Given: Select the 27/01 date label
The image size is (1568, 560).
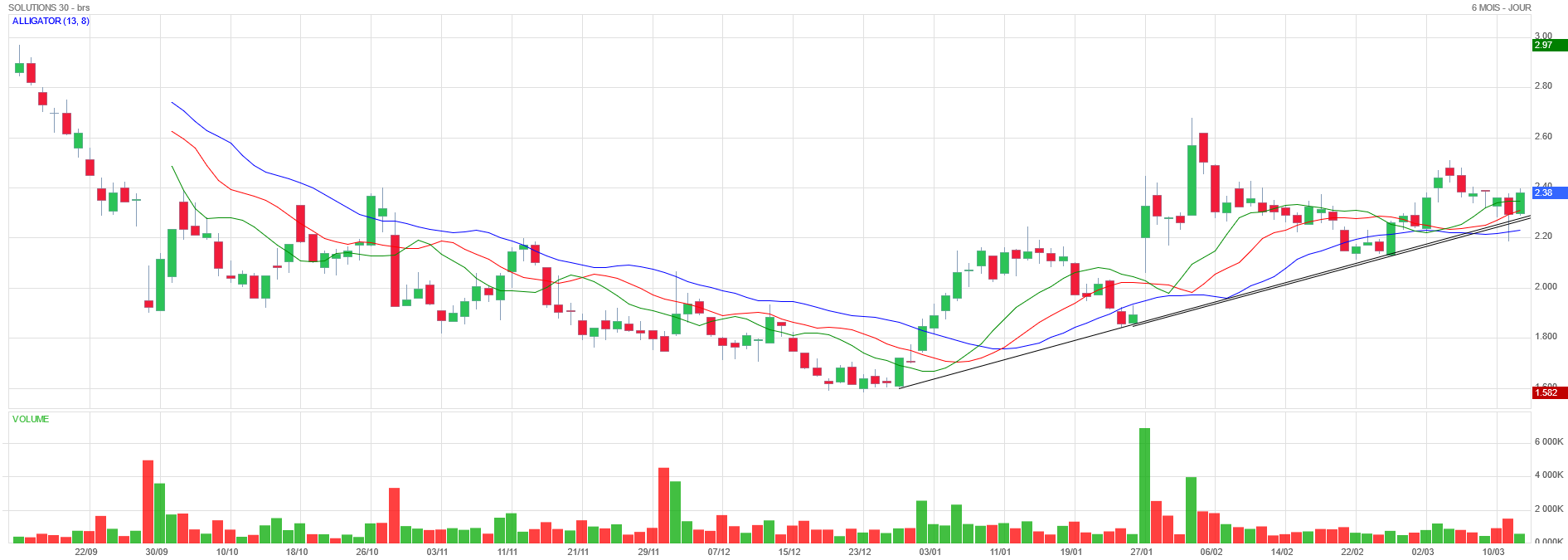Looking at the screenshot, I should pyautogui.click(x=1142, y=552).
